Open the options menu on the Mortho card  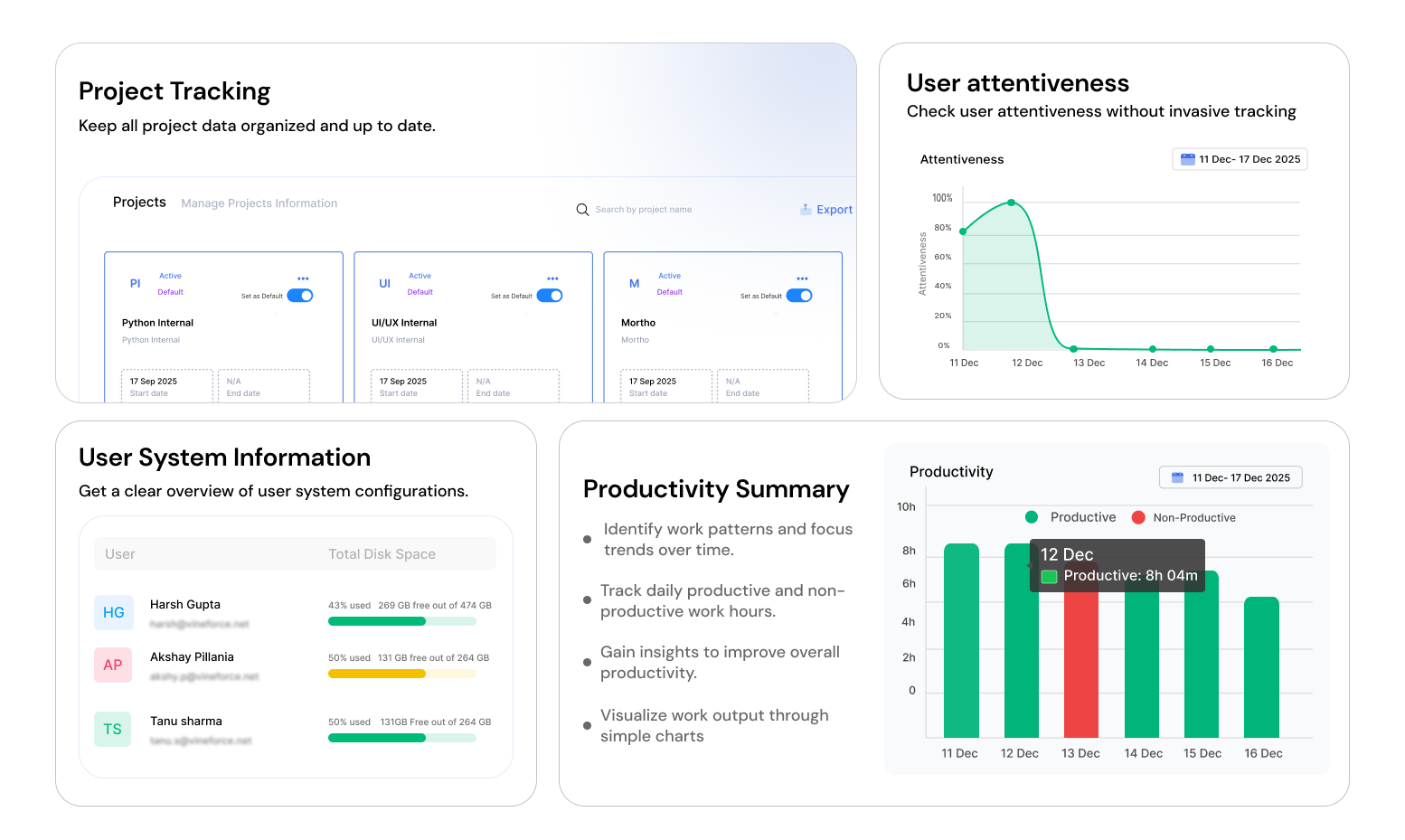[x=802, y=278]
